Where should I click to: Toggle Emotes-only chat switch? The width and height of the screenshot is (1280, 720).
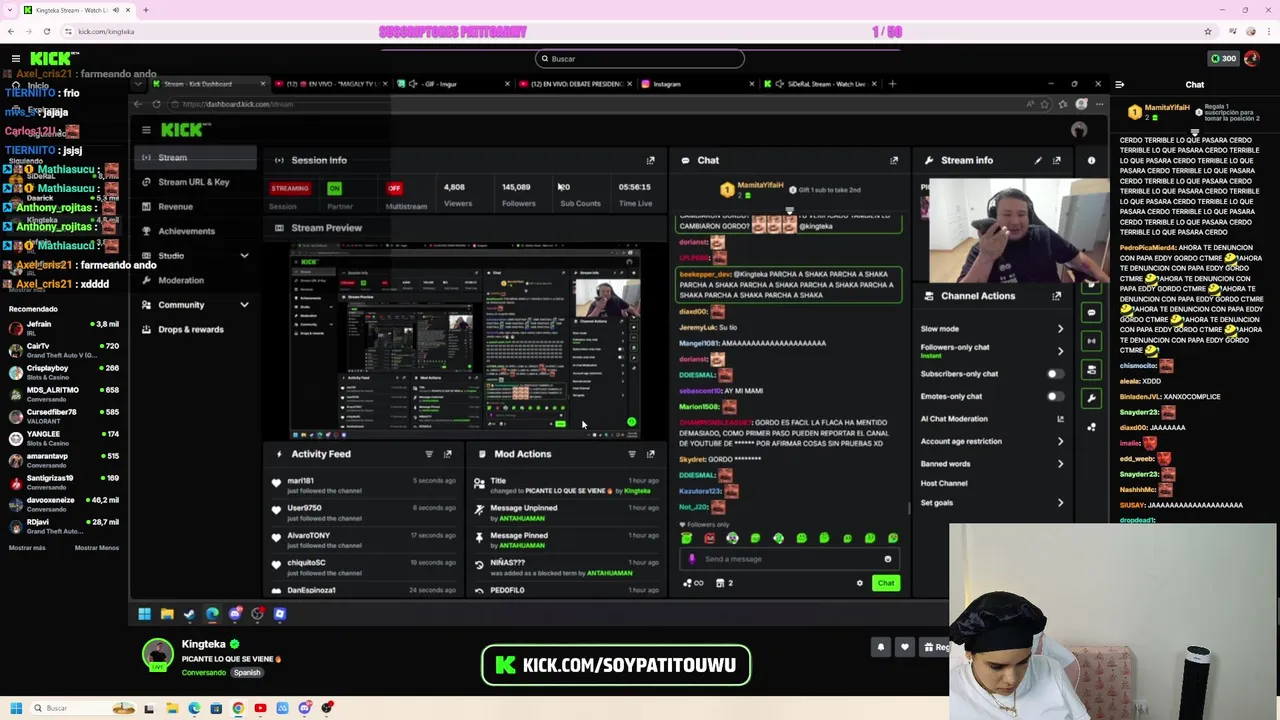(x=1053, y=396)
